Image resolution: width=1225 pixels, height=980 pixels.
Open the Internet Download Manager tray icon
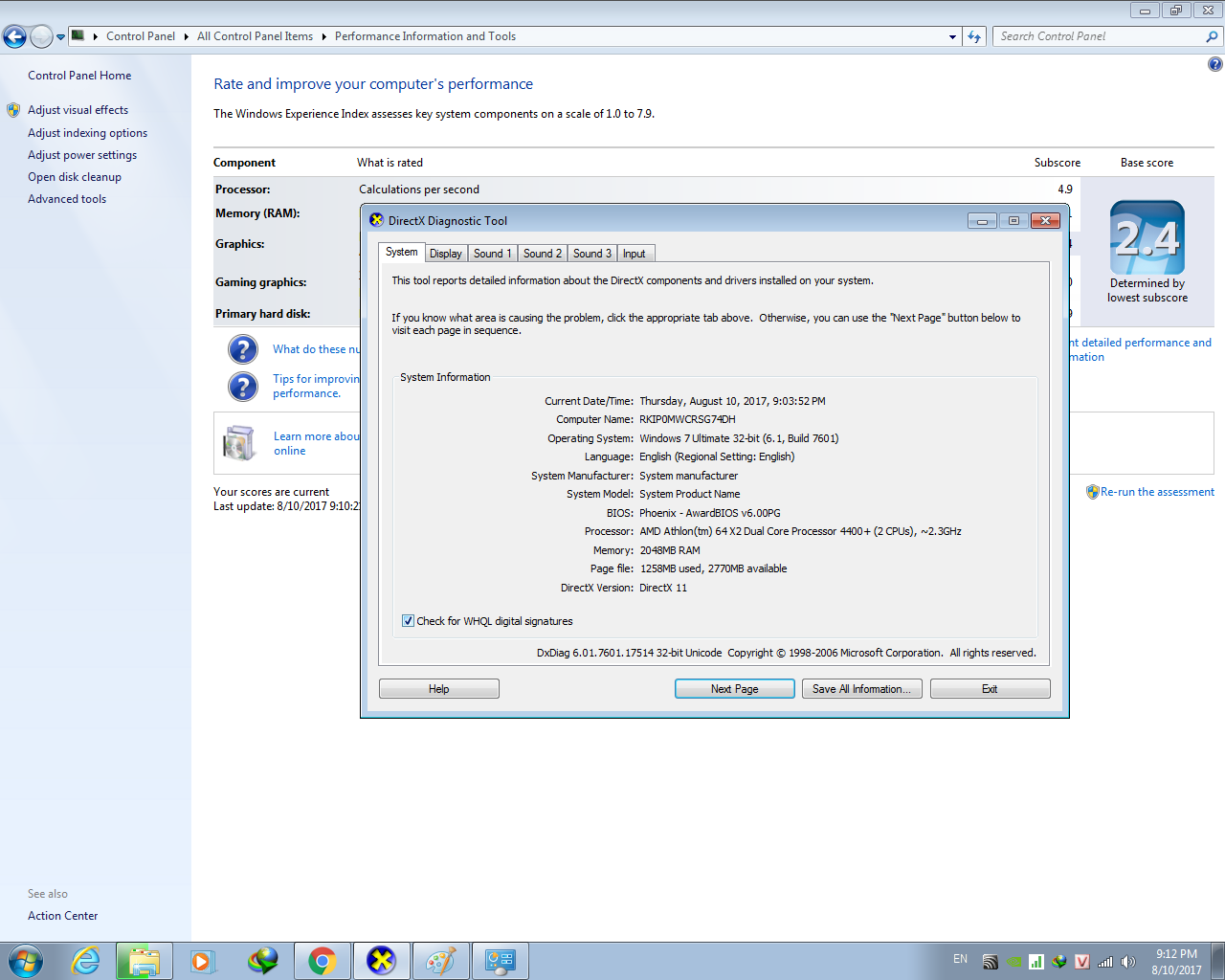[x=1059, y=962]
